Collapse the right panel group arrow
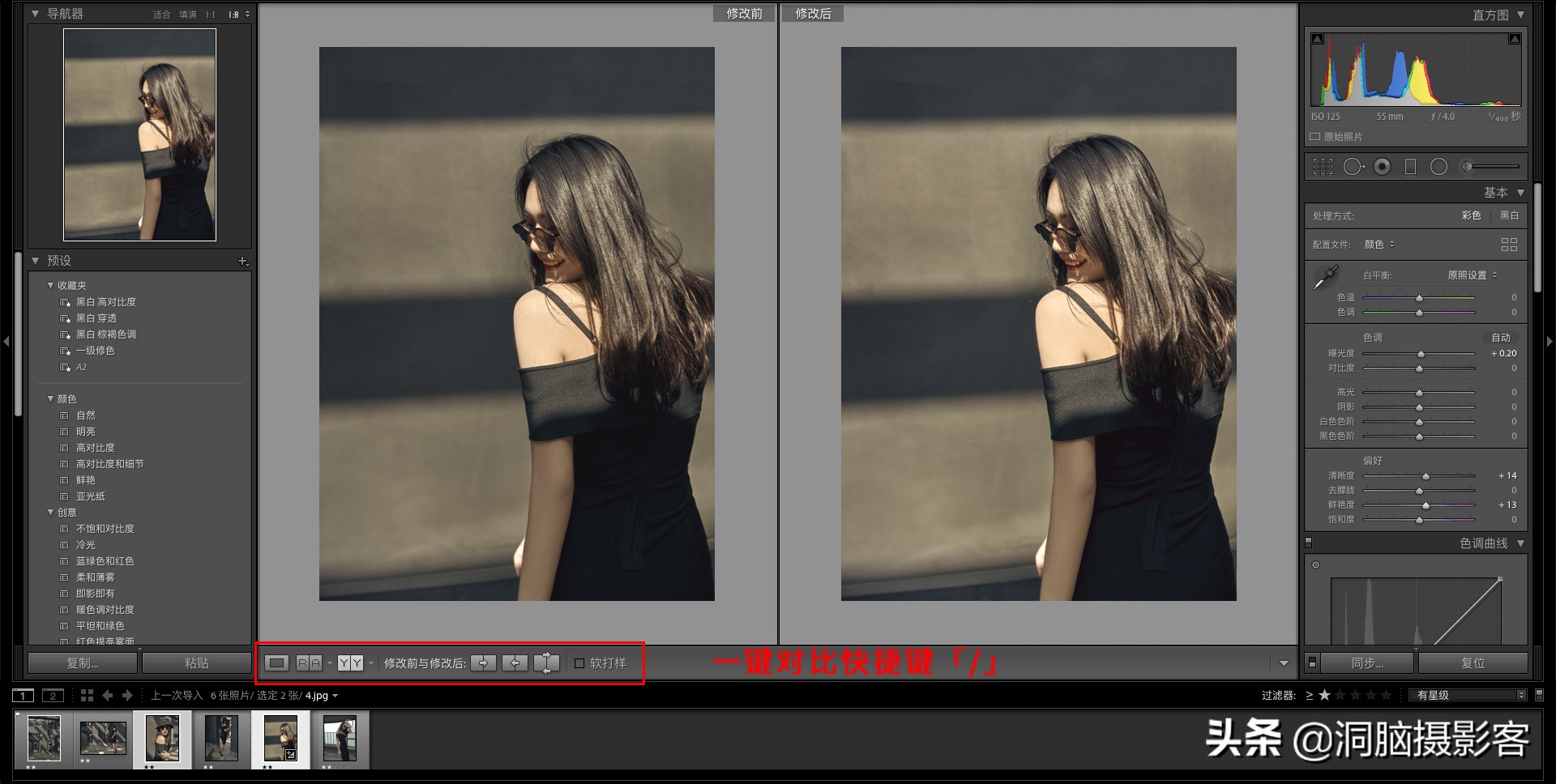 click(1550, 342)
